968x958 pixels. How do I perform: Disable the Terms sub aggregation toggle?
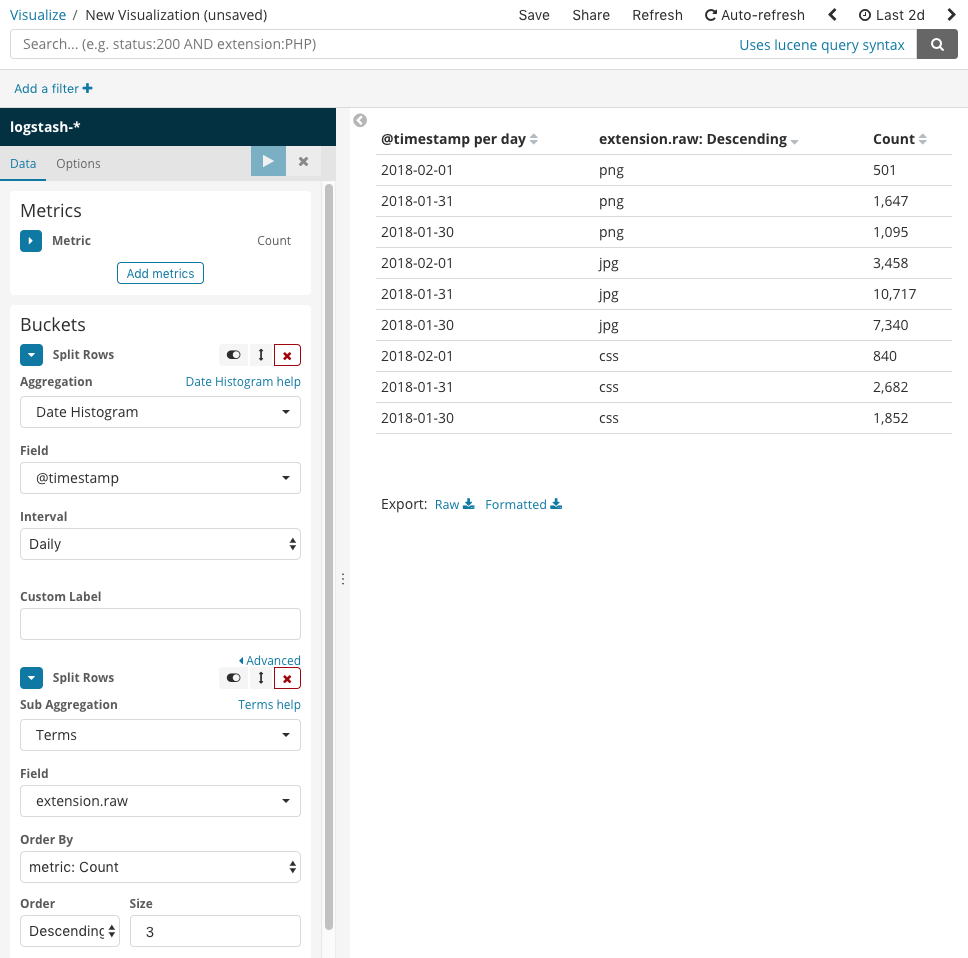point(233,678)
